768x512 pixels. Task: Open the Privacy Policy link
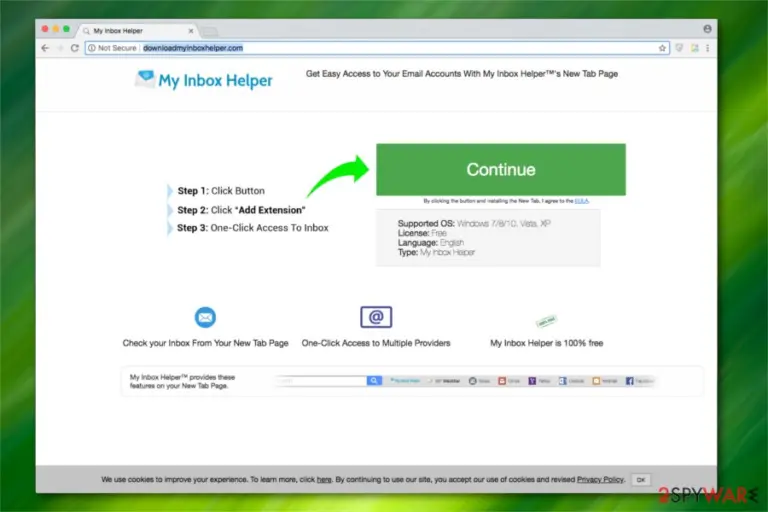[600, 479]
